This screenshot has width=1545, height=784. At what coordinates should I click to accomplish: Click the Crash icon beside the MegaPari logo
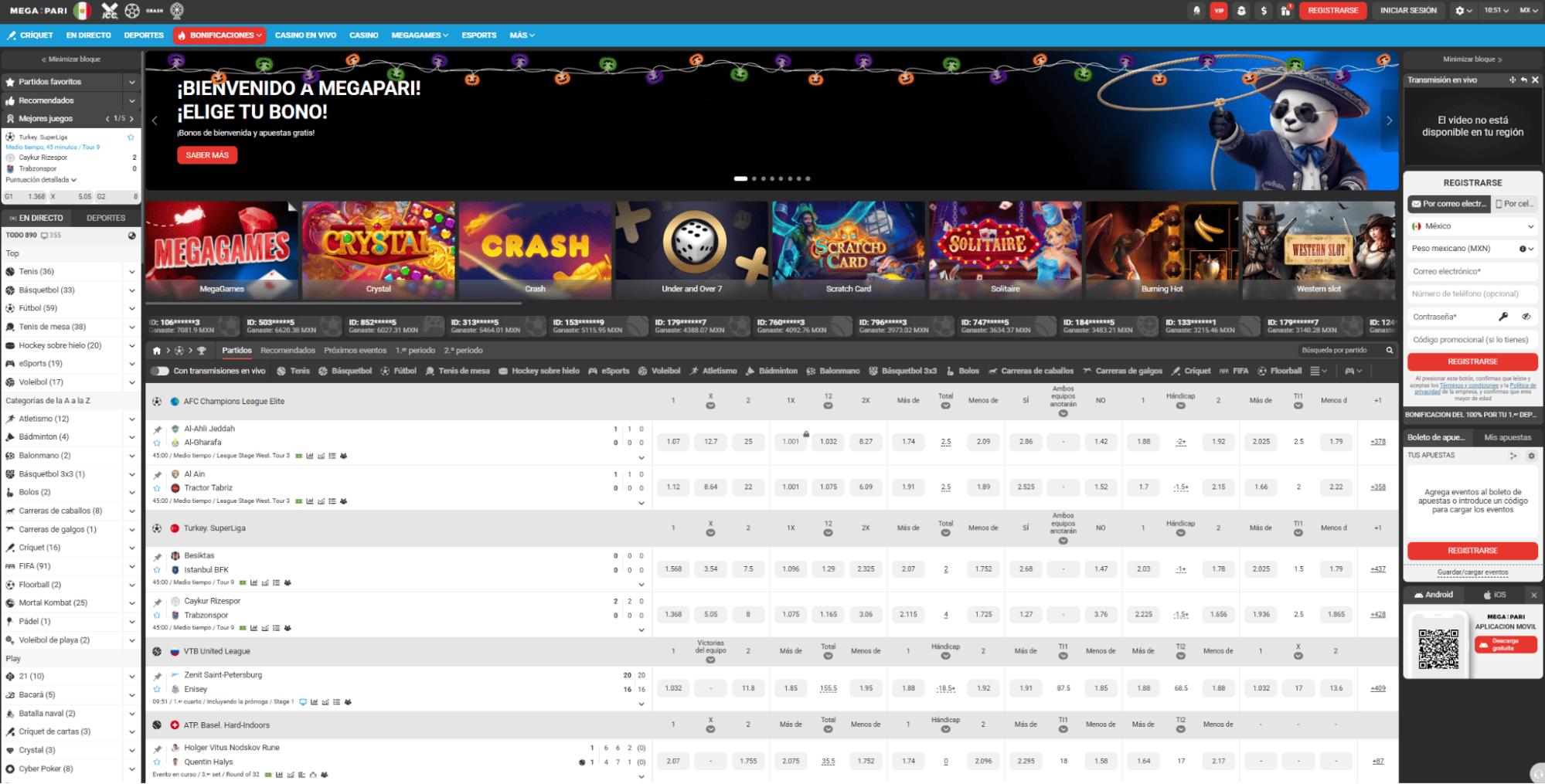(x=155, y=11)
